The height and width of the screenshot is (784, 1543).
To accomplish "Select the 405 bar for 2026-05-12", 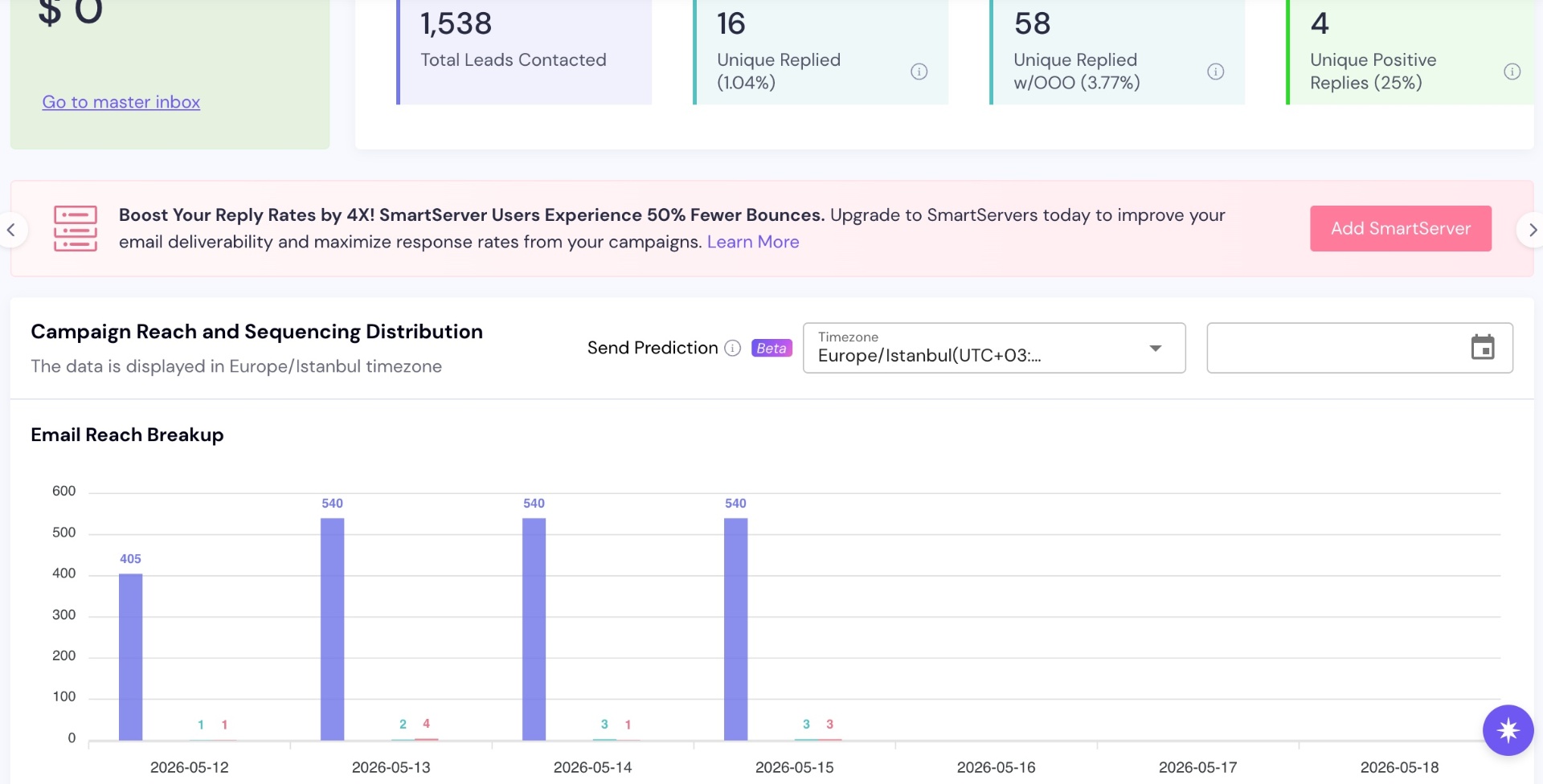I will pyautogui.click(x=131, y=657).
